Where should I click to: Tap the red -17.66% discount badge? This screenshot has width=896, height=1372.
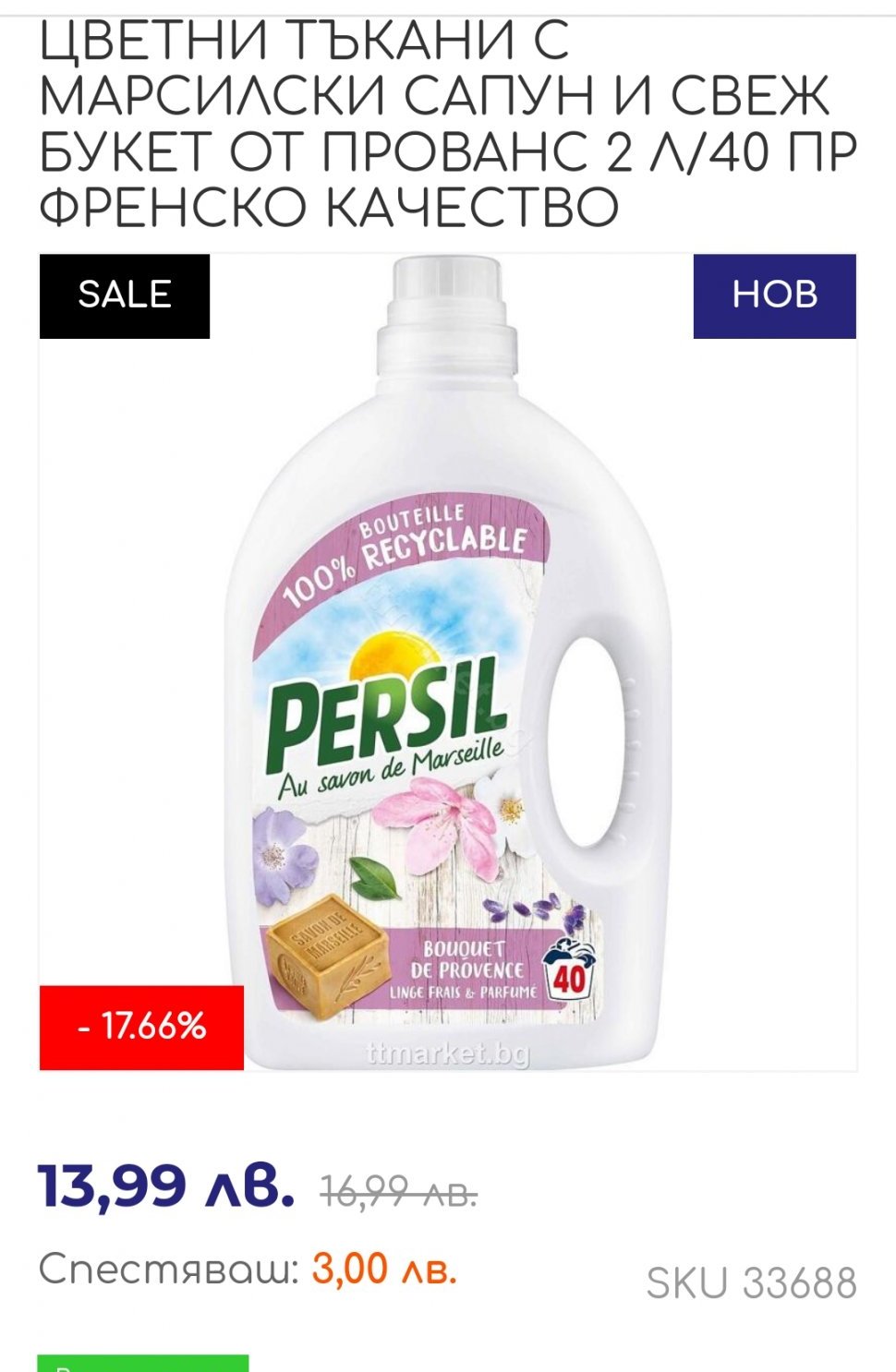(x=141, y=1027)
